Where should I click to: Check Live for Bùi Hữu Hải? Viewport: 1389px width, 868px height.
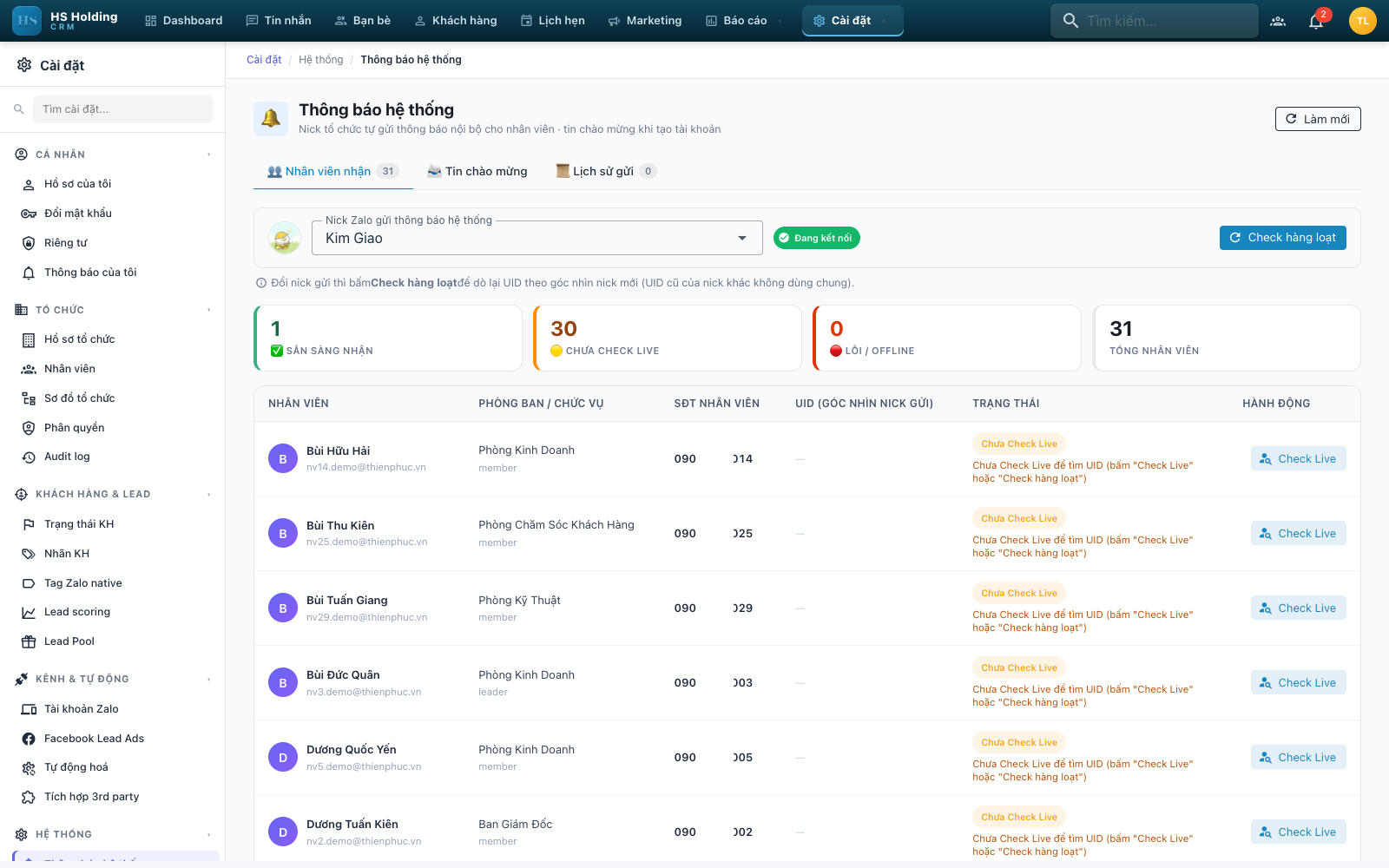[1299, 458]
